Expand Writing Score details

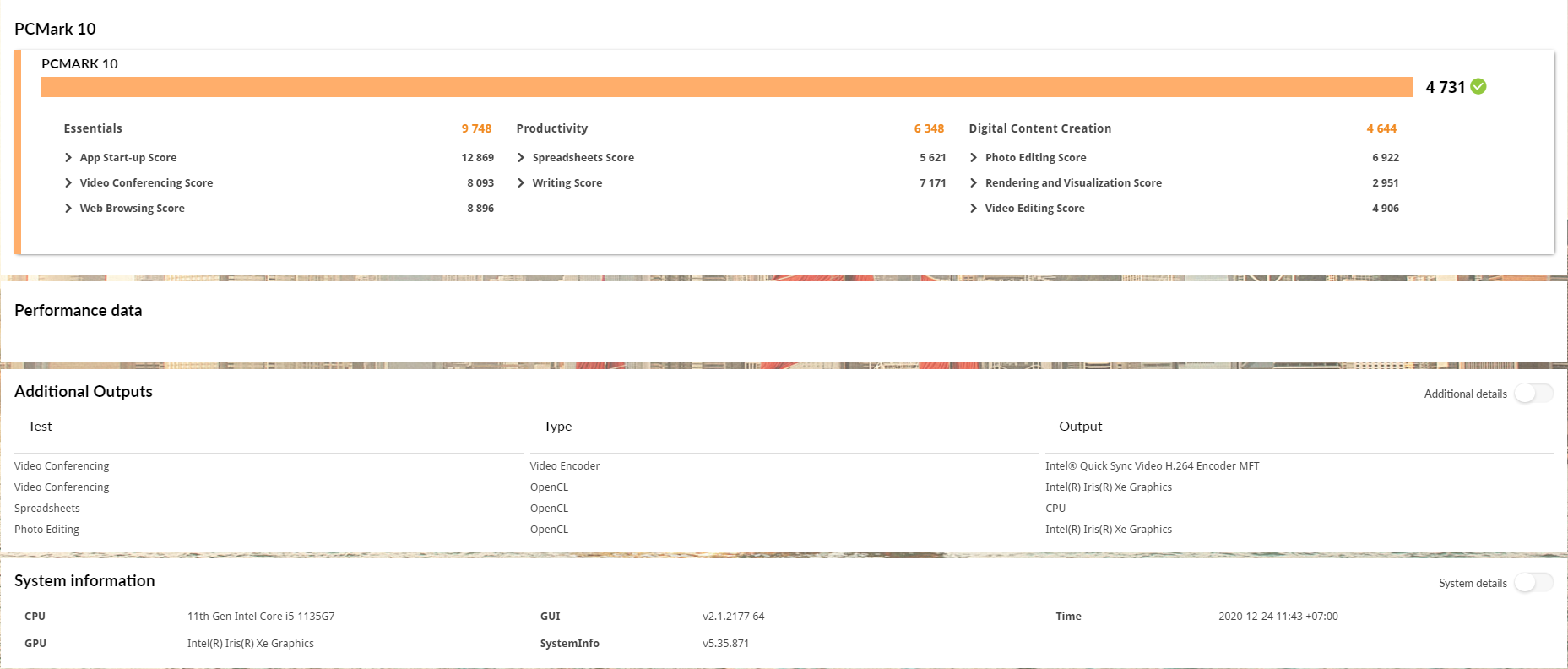point(521,183)
